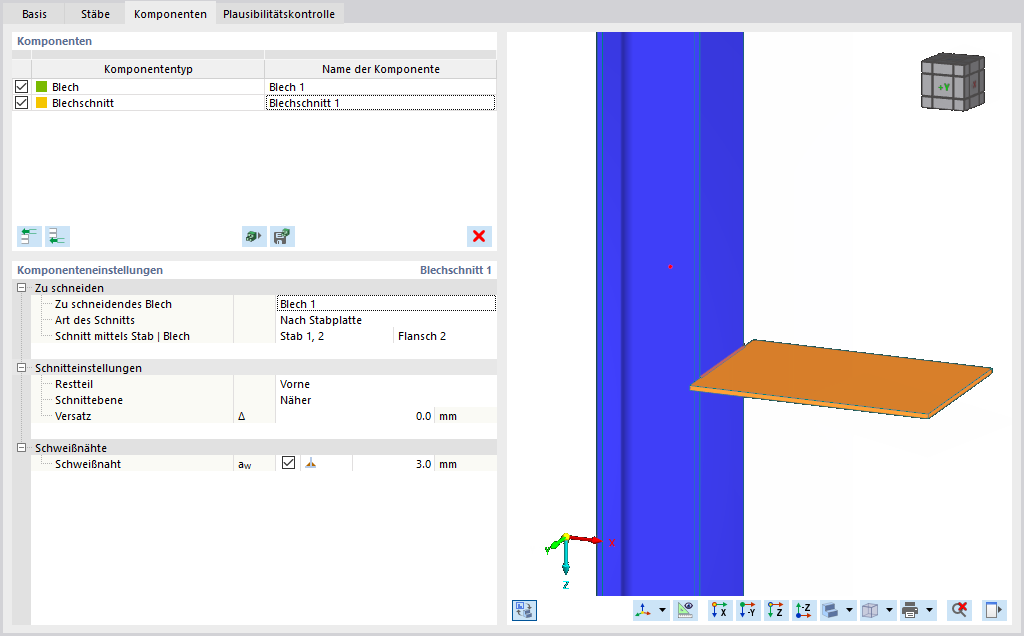1024x636 pixels.
Task: Click the detach window panel icon
Action: [x=993, y=610]
